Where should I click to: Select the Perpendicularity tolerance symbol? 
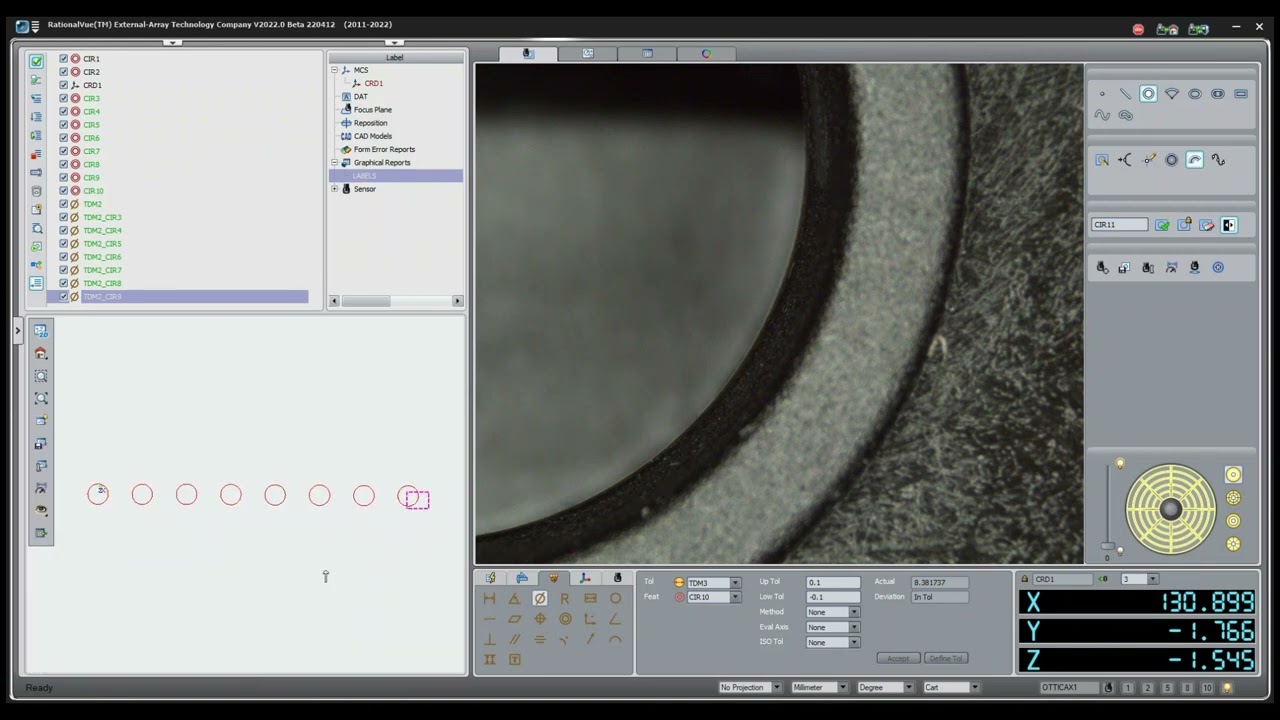point(490,639)
